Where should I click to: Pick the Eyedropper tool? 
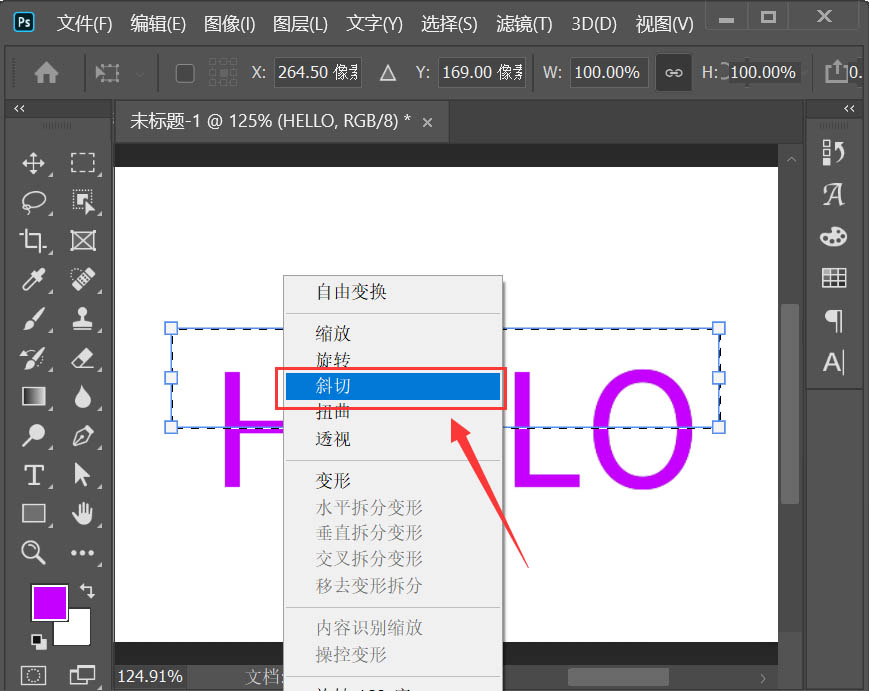33,280
